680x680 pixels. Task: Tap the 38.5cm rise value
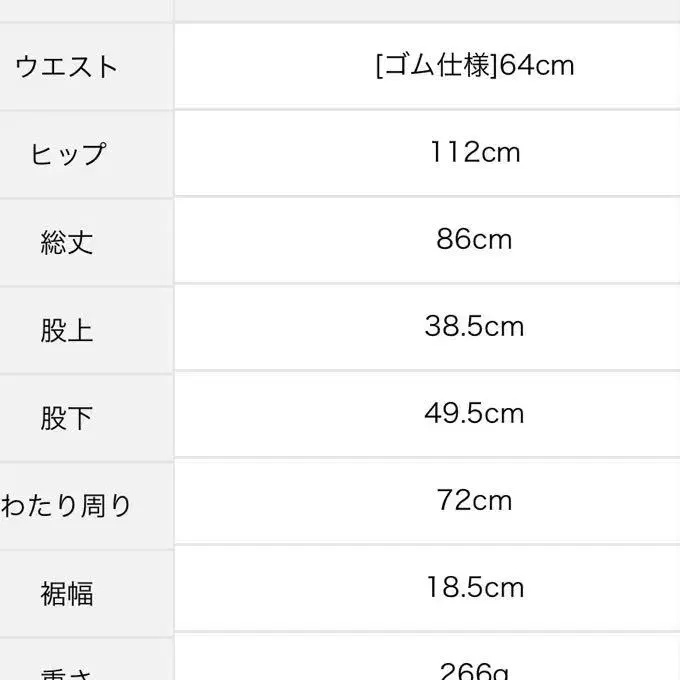coord(474,327)
